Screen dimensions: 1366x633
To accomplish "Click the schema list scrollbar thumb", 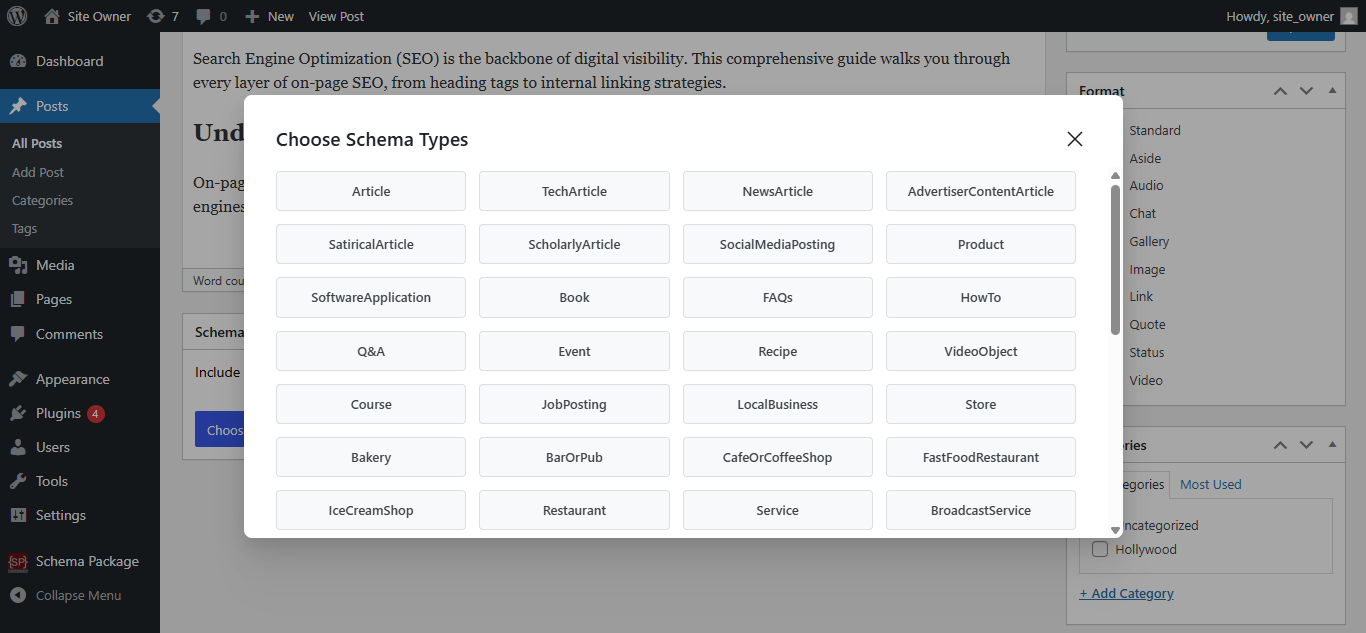I will coord(1115,259).
